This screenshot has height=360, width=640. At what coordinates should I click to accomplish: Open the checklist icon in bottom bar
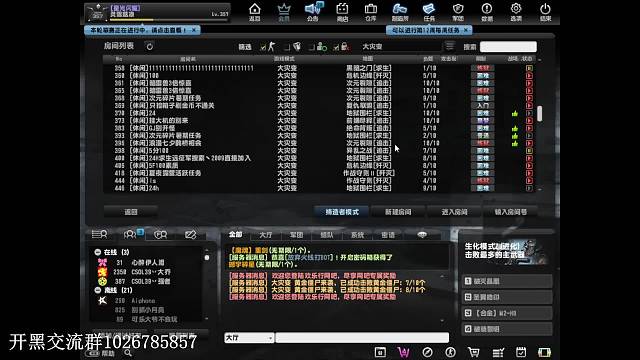coord(498,352)
